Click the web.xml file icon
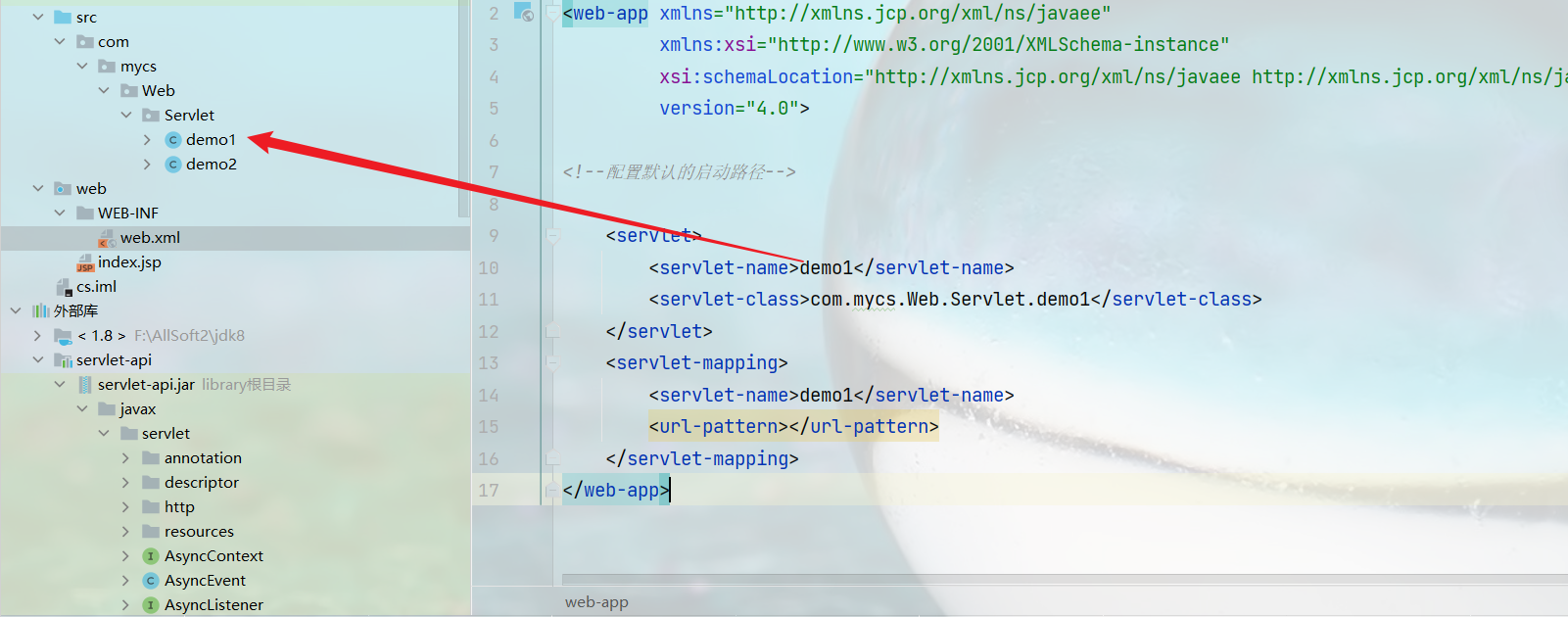Screen dimensions: 1568x617 click(107, 238)
